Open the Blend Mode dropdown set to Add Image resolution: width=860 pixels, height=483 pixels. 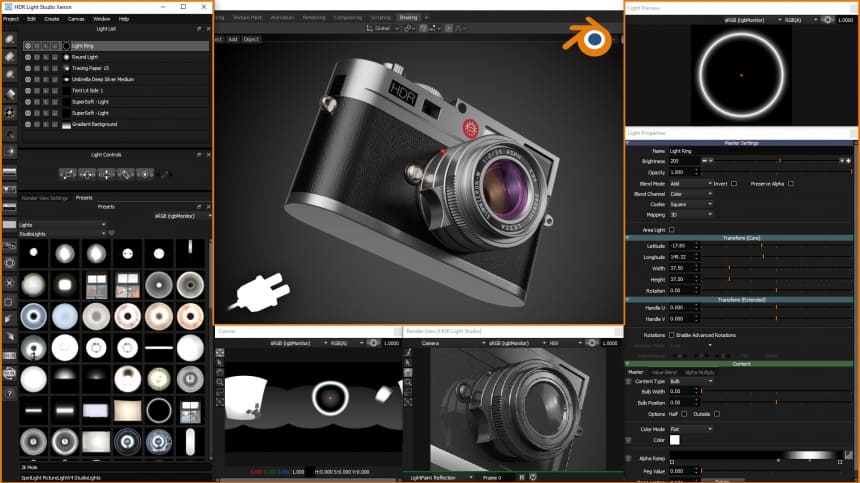point(688,183)
